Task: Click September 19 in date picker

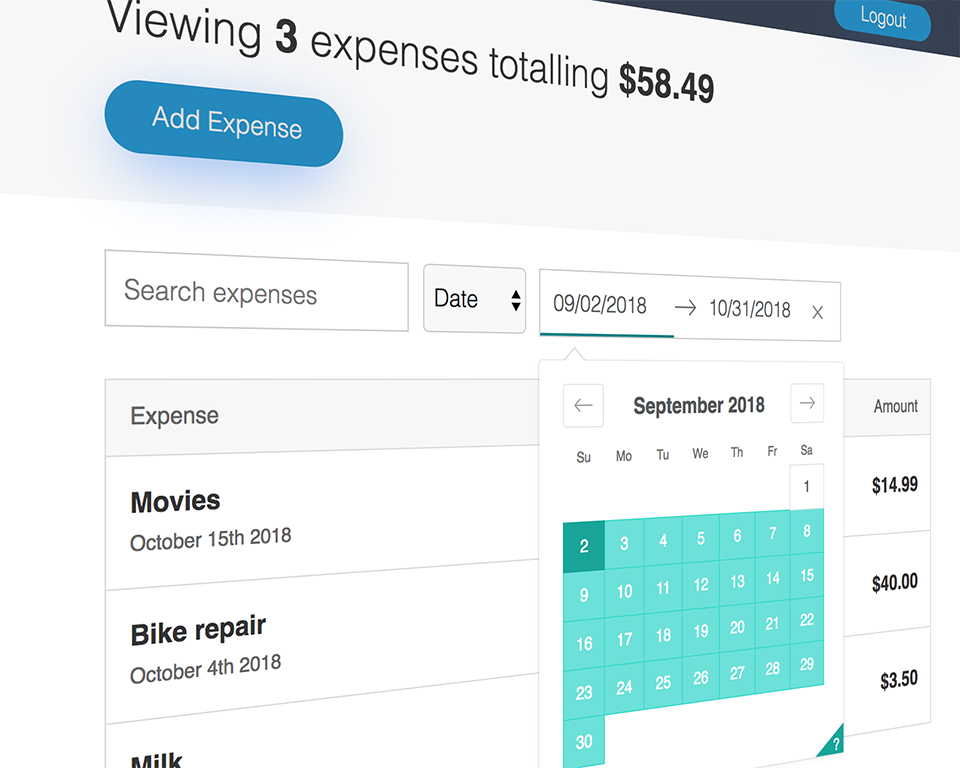Action: click(x=701, y=631)
